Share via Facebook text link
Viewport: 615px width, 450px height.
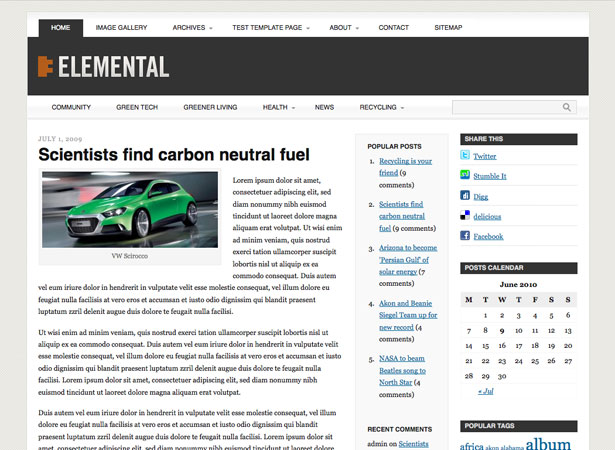[488, 237]
